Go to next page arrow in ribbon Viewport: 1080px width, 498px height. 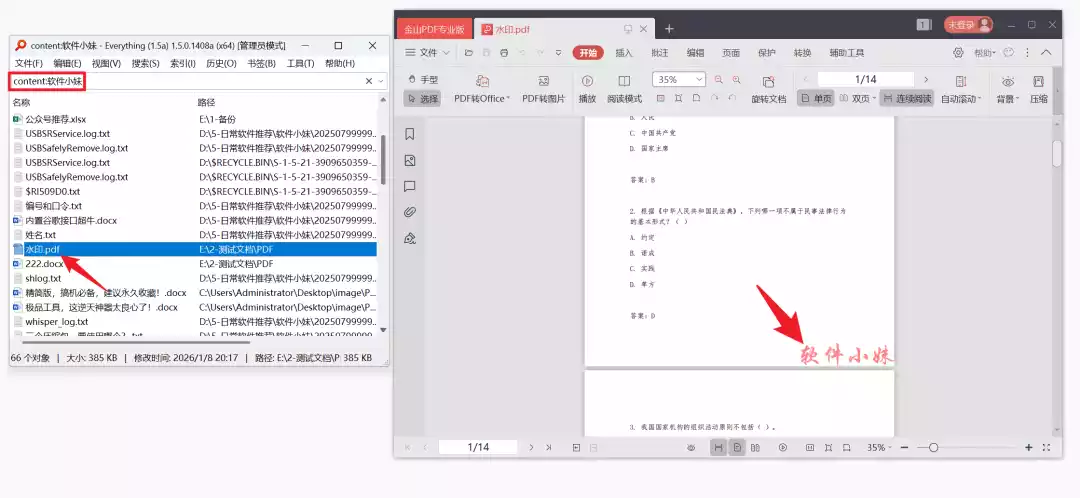(x=926, y=79)
